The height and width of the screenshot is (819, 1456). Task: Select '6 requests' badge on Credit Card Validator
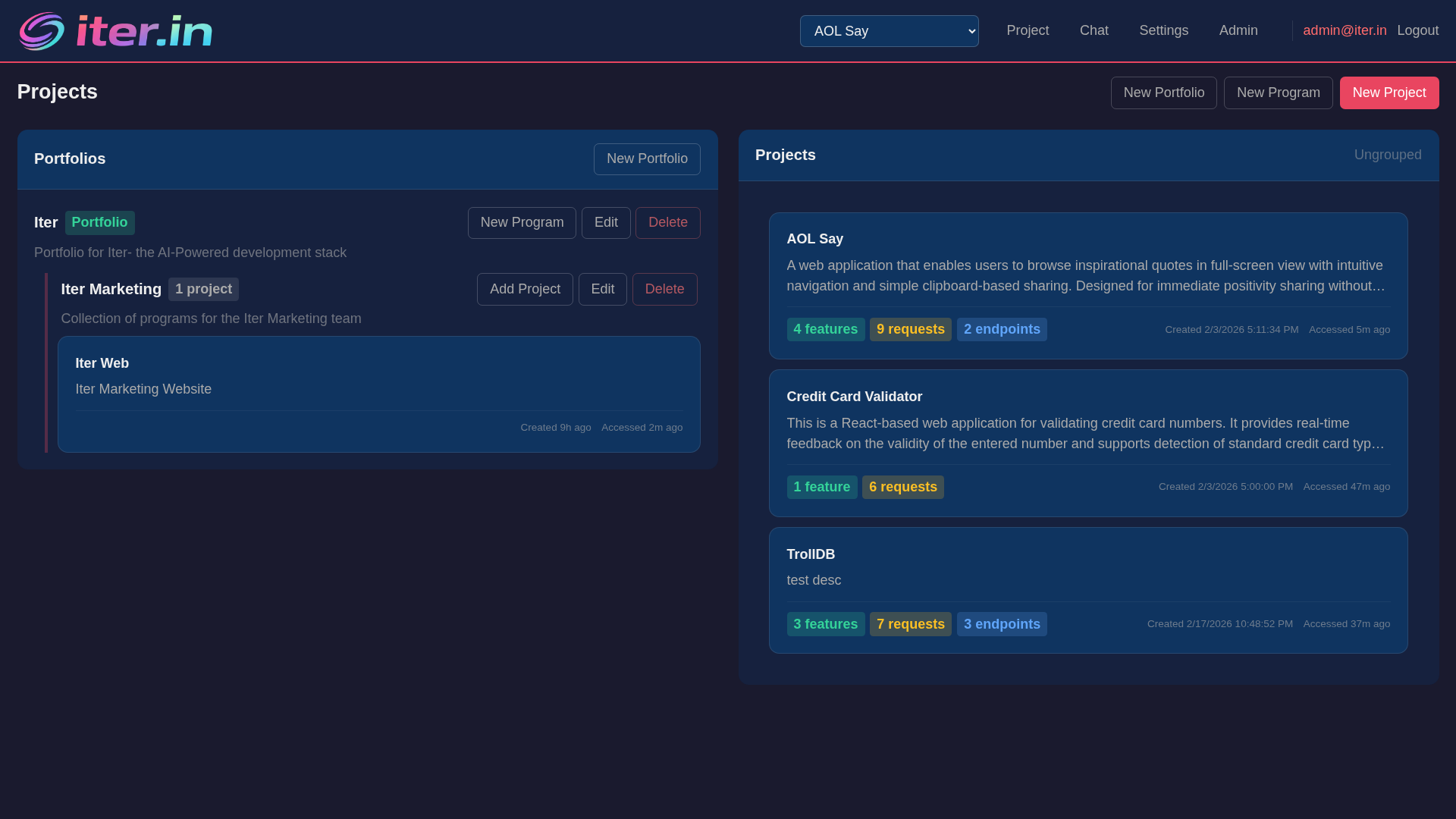click(902, 487)
